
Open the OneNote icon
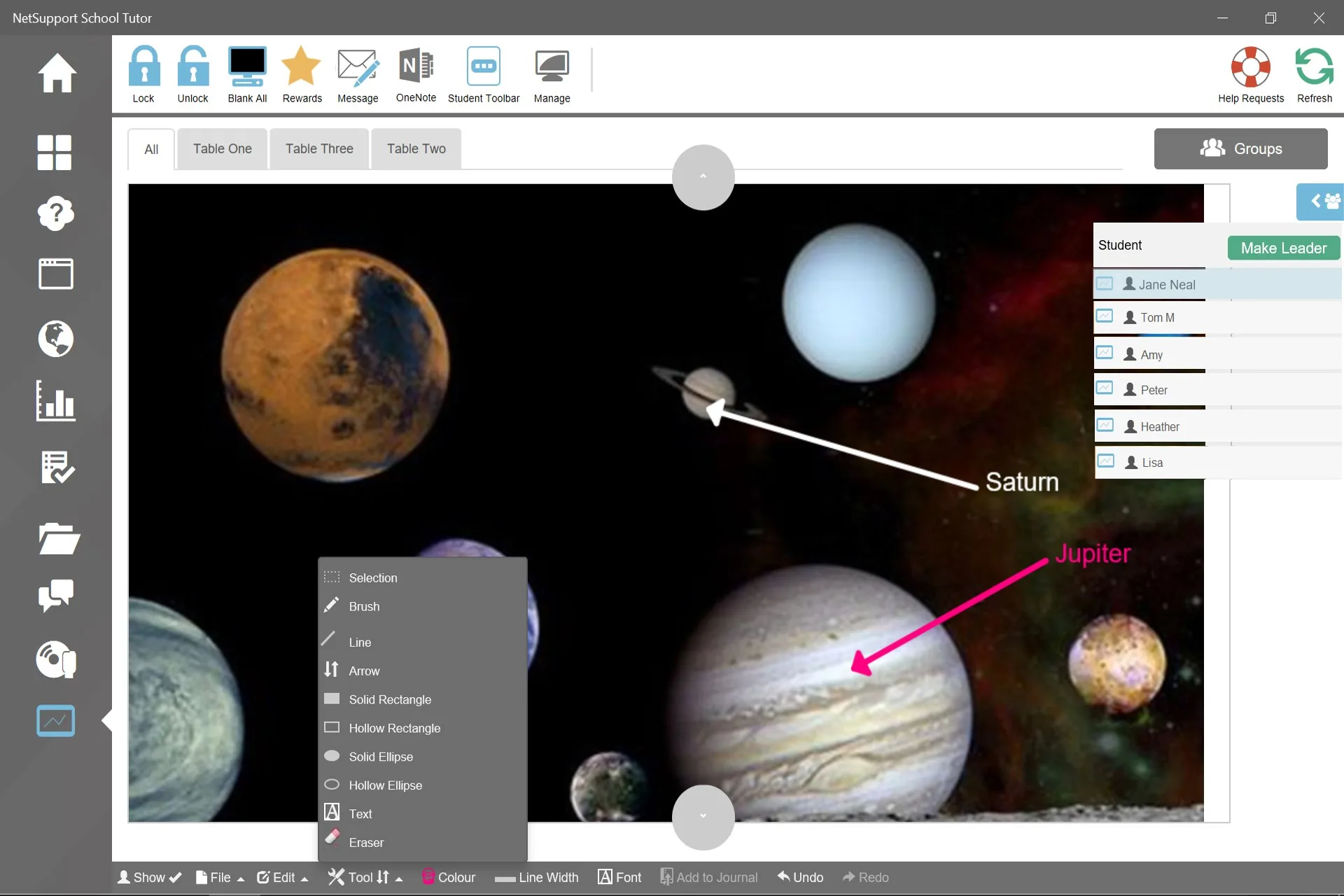click(416, 66)
